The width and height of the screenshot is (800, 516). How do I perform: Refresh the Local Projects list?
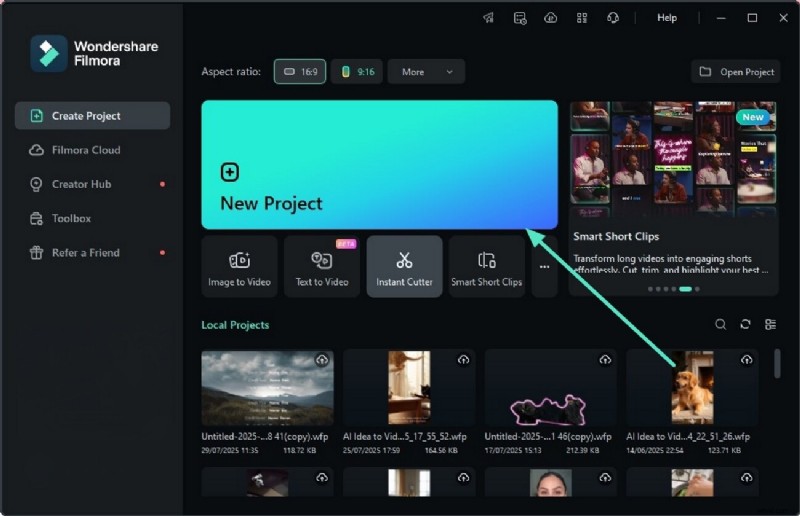(x=745, y=324)
